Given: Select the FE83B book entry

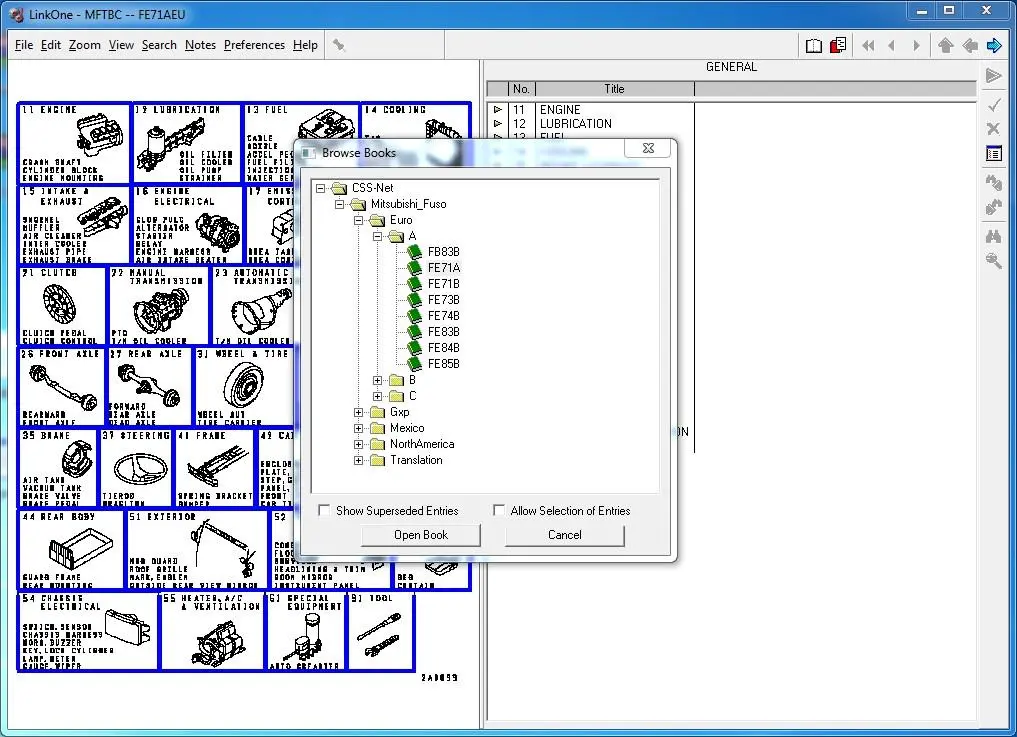Looking at the screenshot, I should 444,332.
